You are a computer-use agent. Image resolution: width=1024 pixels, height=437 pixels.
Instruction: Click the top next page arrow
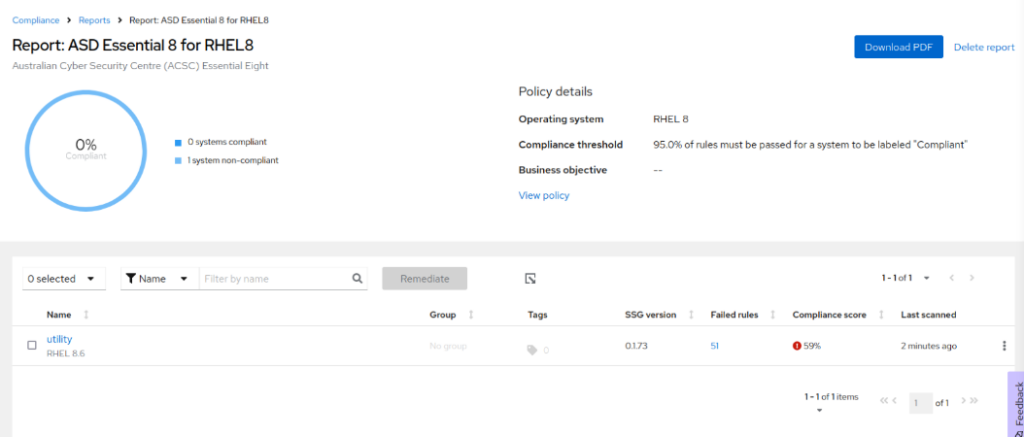pyautogui.click(x=972, y=278)
